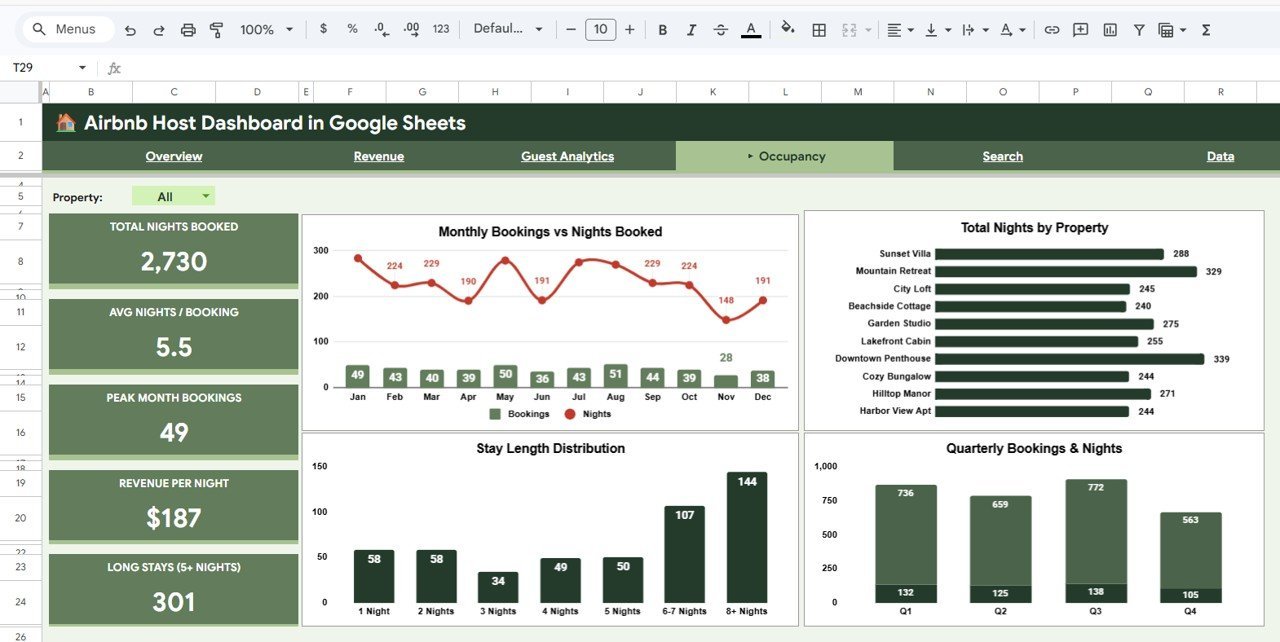
Task: Create a filter with the funnel icon
Action: (x=1138, y=29)
